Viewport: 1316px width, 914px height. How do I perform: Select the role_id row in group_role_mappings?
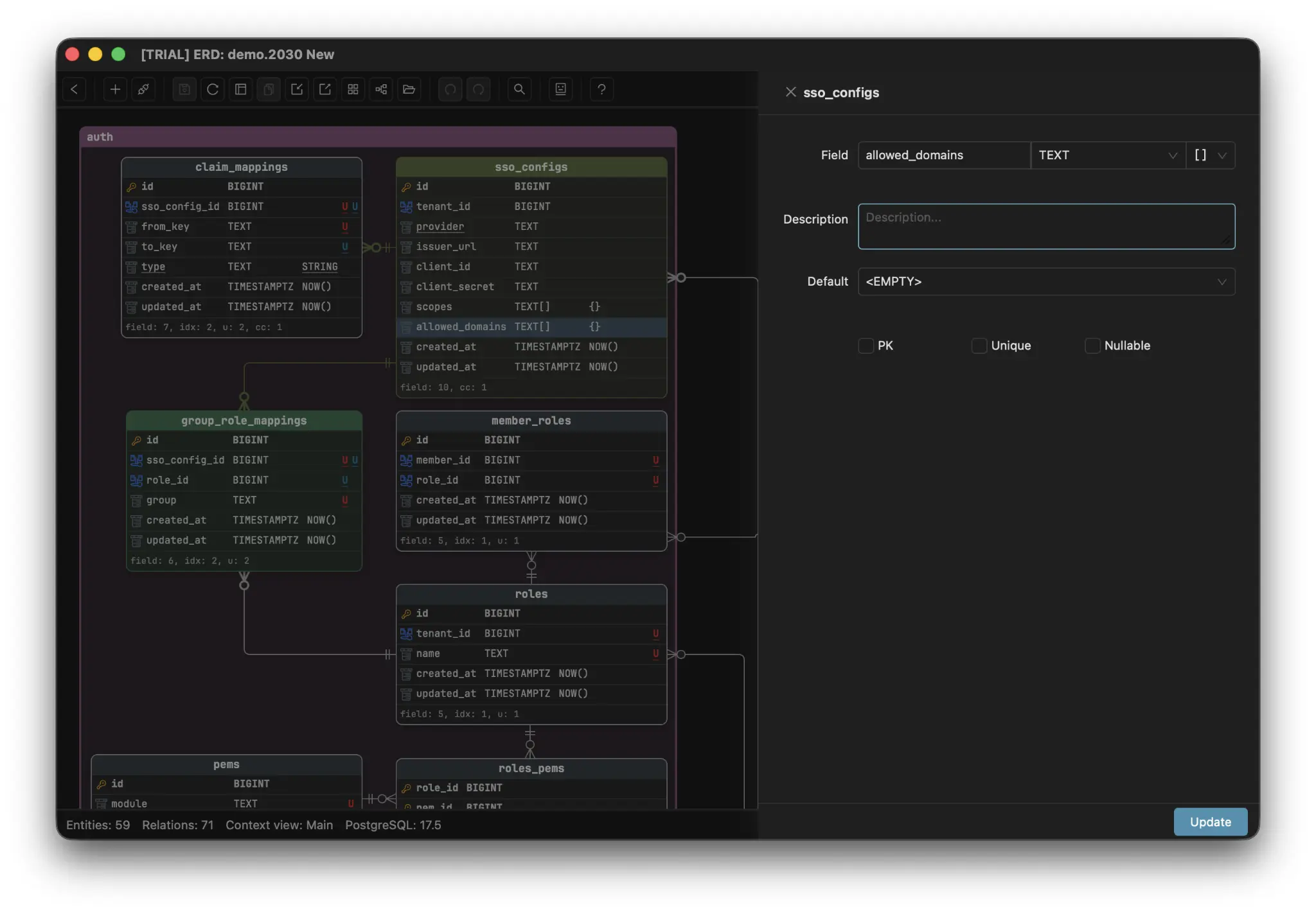pos(244,480)
